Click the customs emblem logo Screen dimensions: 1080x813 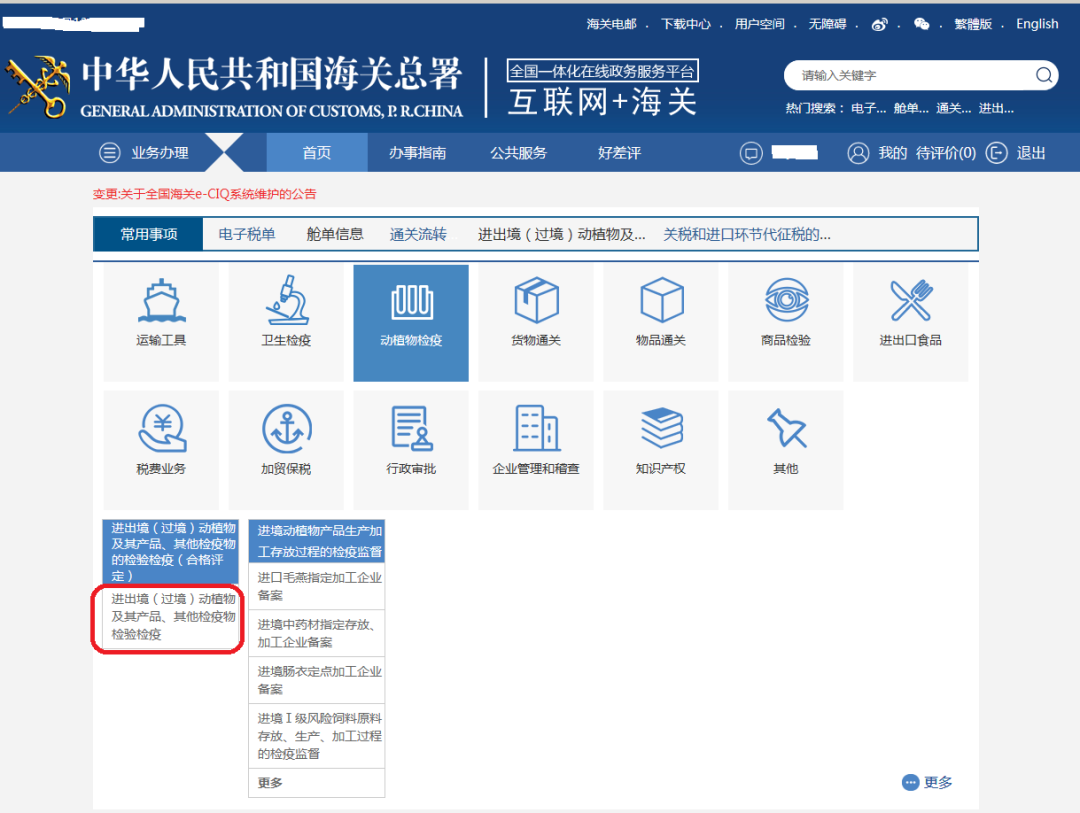point(37,88)
